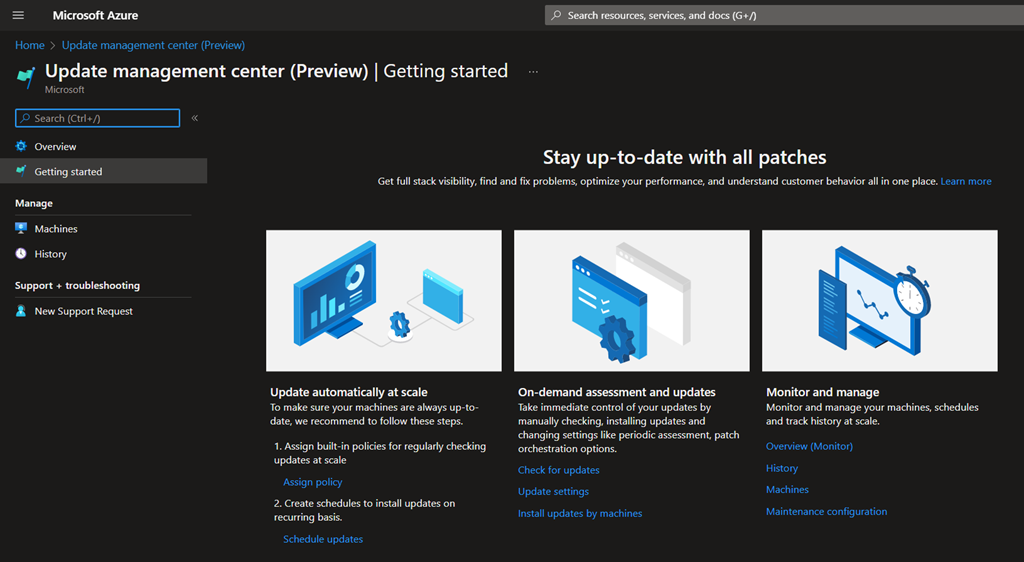
Task: Open the hamburger portal menu
Action: pos(18,15)
